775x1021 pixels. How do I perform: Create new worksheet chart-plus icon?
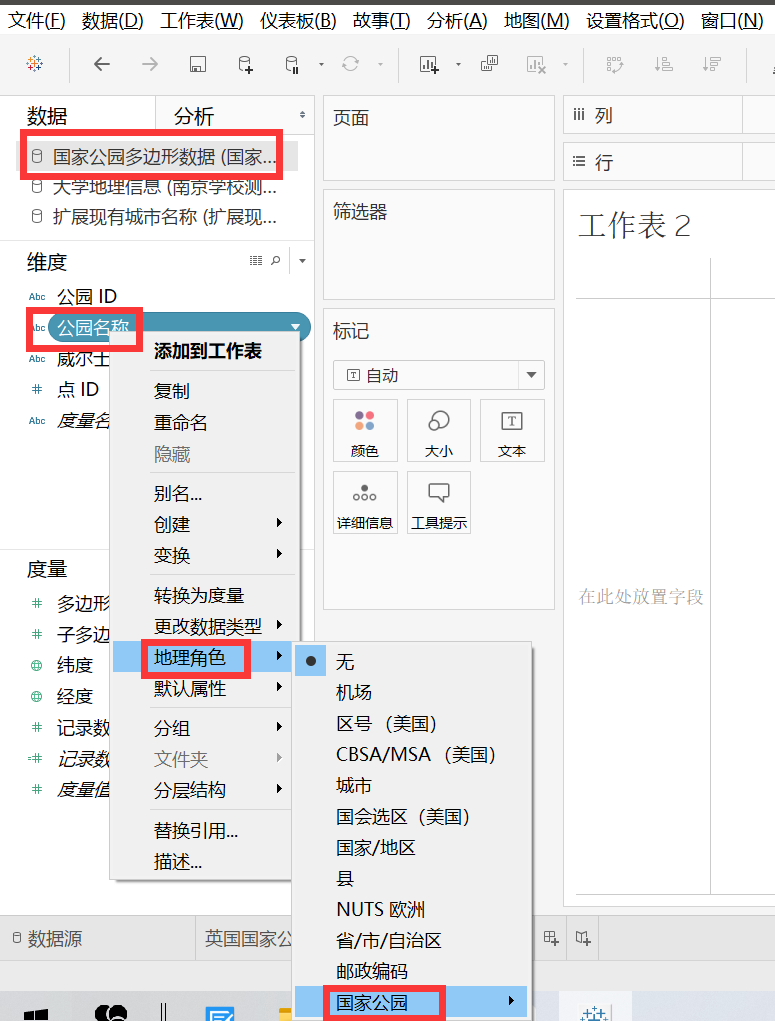click(429, 64)
